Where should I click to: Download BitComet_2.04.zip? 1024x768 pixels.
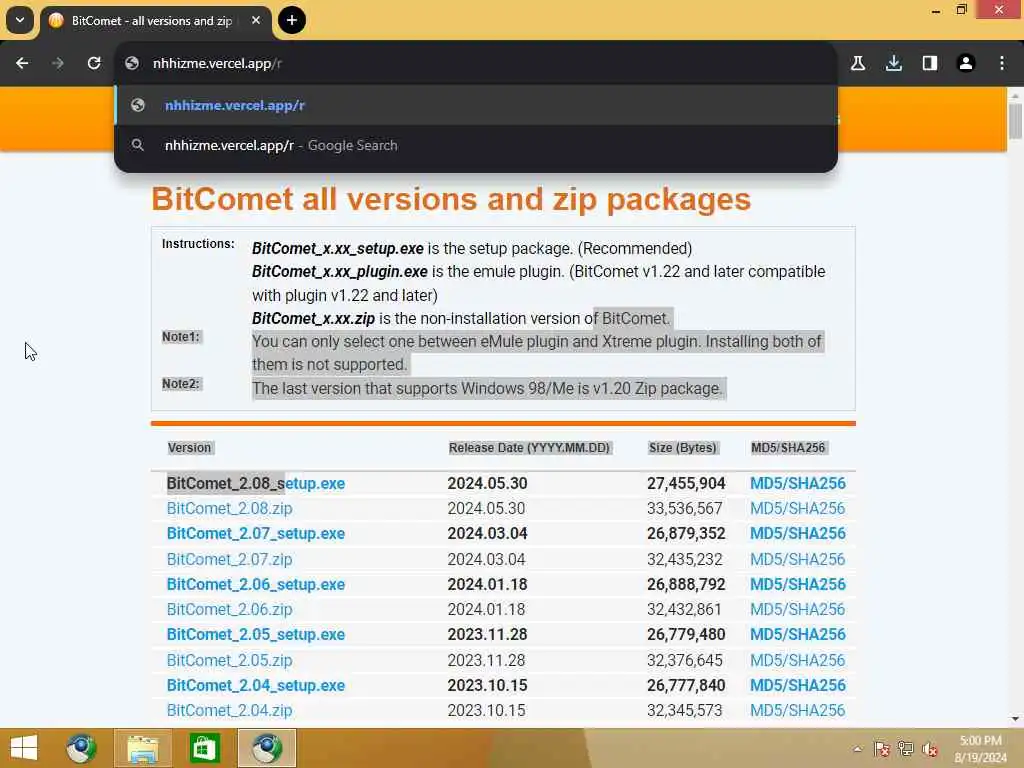click(x=229, y=711)
